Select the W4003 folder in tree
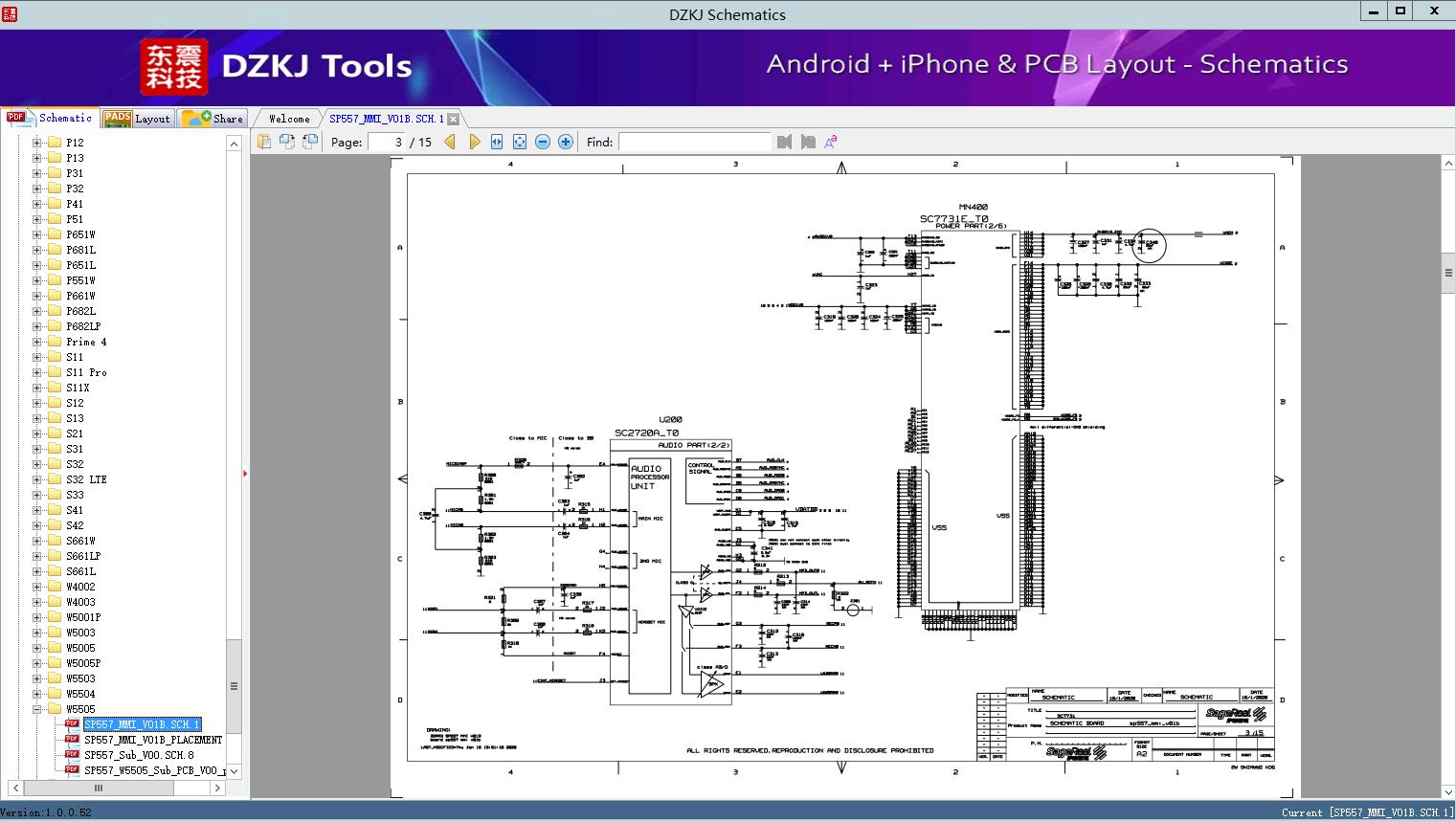 80,602
